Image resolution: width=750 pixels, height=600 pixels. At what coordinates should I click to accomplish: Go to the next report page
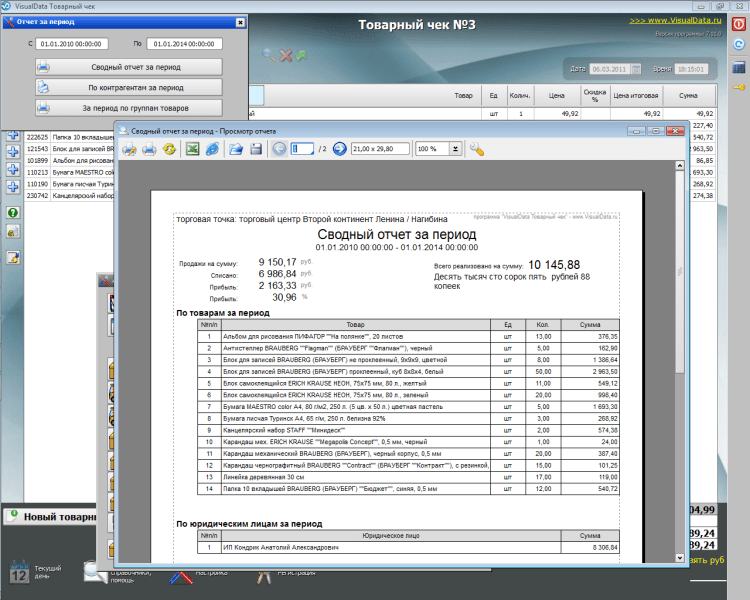(x=340, y=149)
